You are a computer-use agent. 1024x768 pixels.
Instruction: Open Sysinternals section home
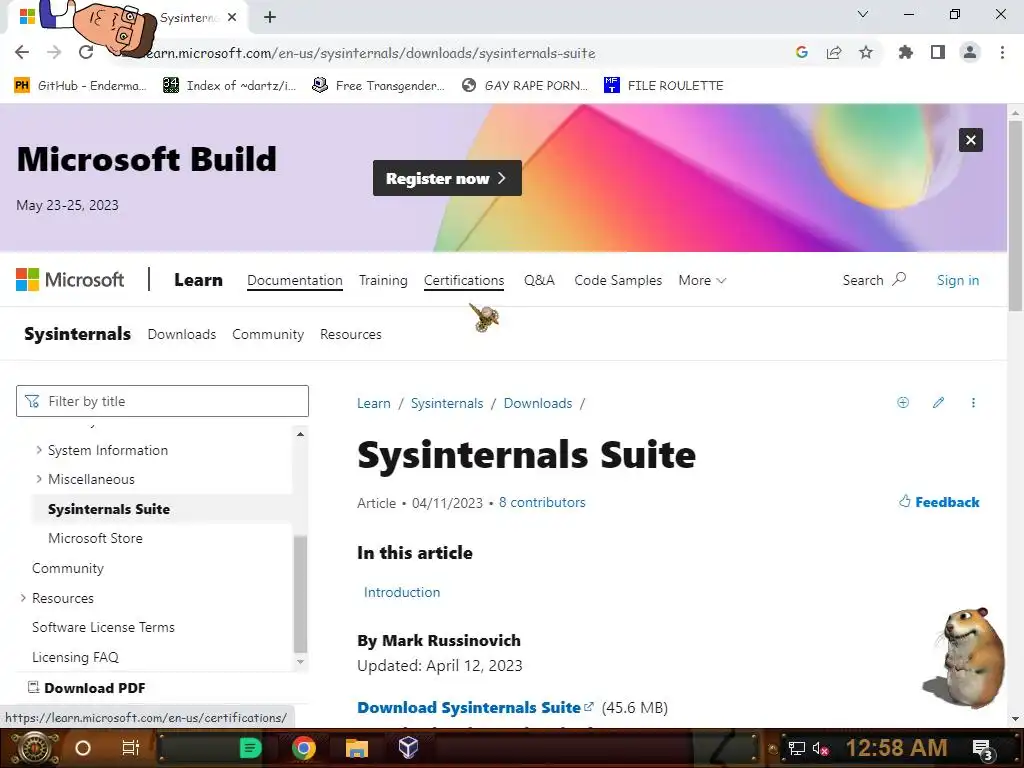pos(77,334)
